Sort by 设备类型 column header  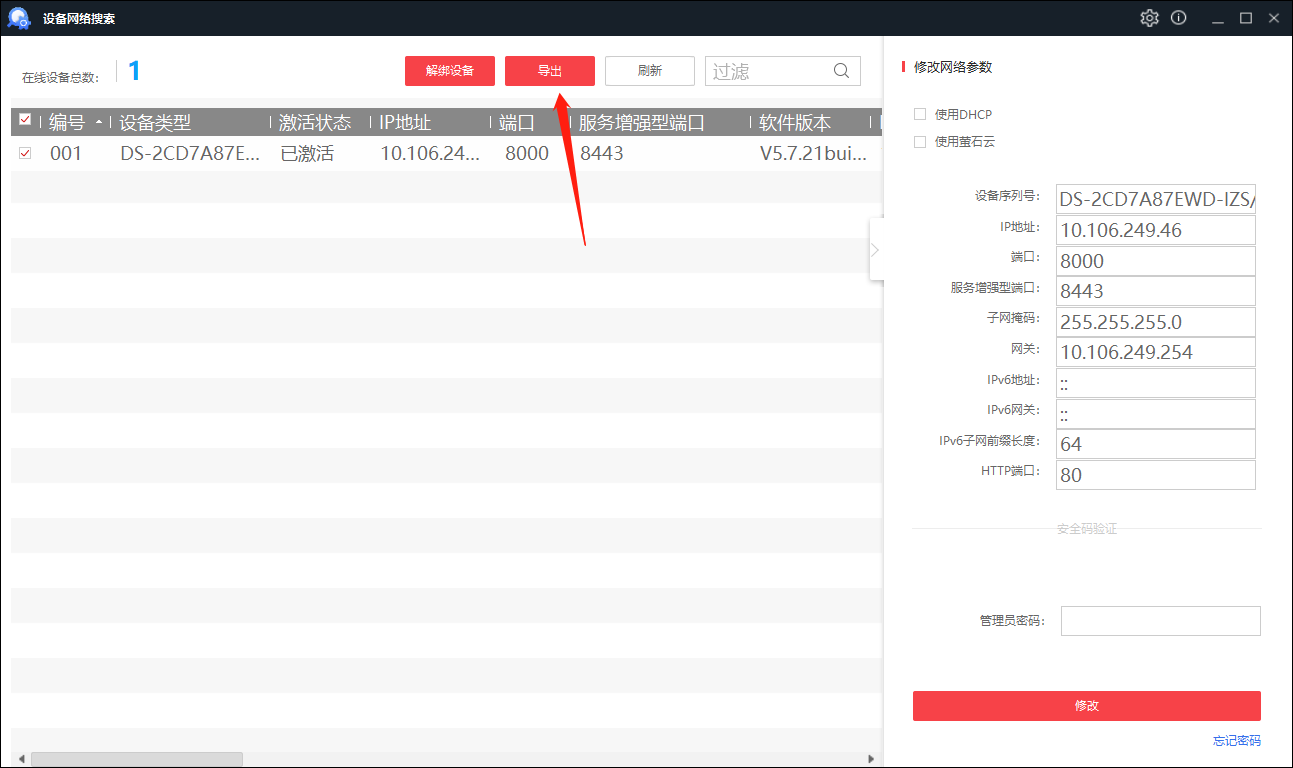click(155, 123)
